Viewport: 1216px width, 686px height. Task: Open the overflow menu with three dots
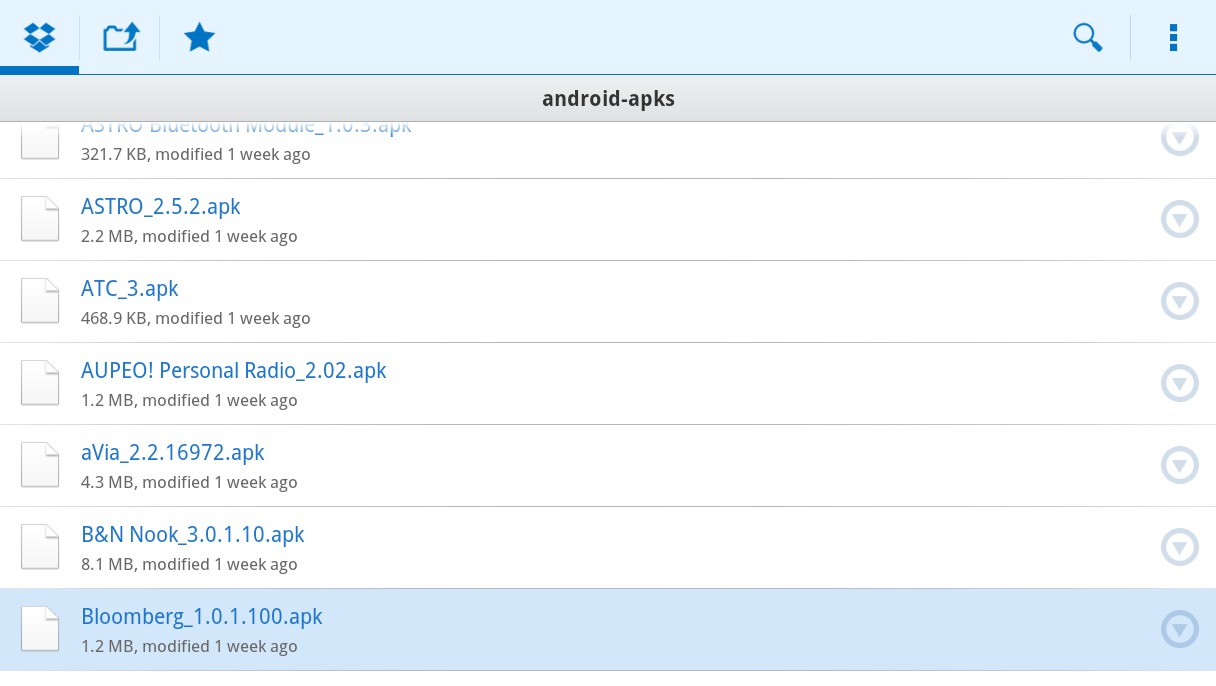(1173, 38)
